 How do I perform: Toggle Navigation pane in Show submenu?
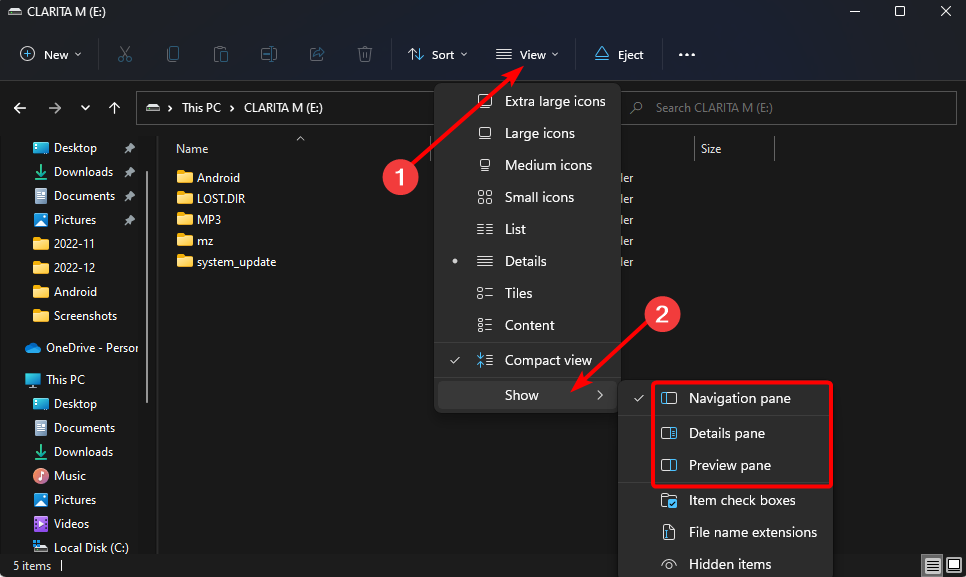point(726,398)
